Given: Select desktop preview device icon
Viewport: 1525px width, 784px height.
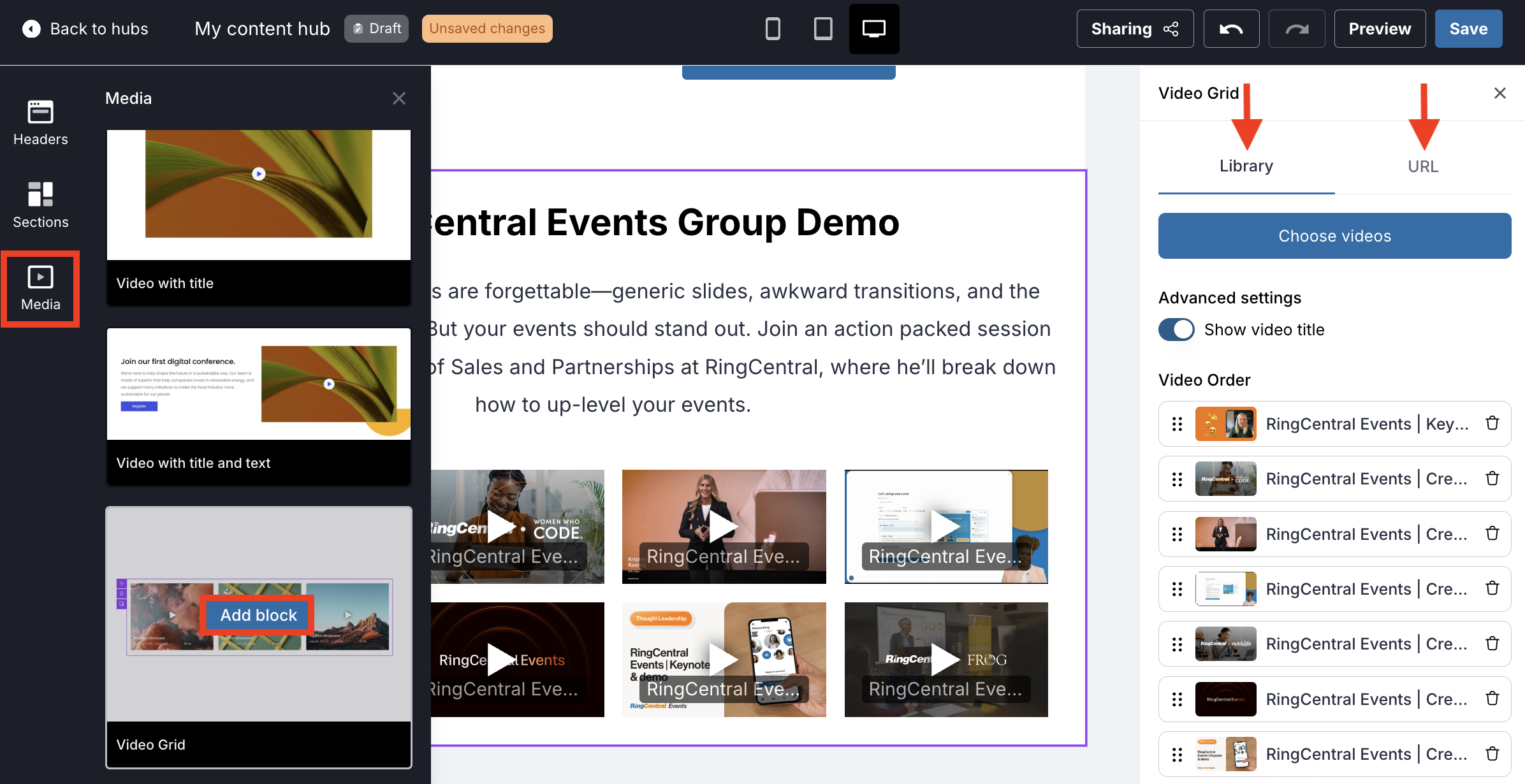Looking at the screenshot, I should click(x=874, y=29).
